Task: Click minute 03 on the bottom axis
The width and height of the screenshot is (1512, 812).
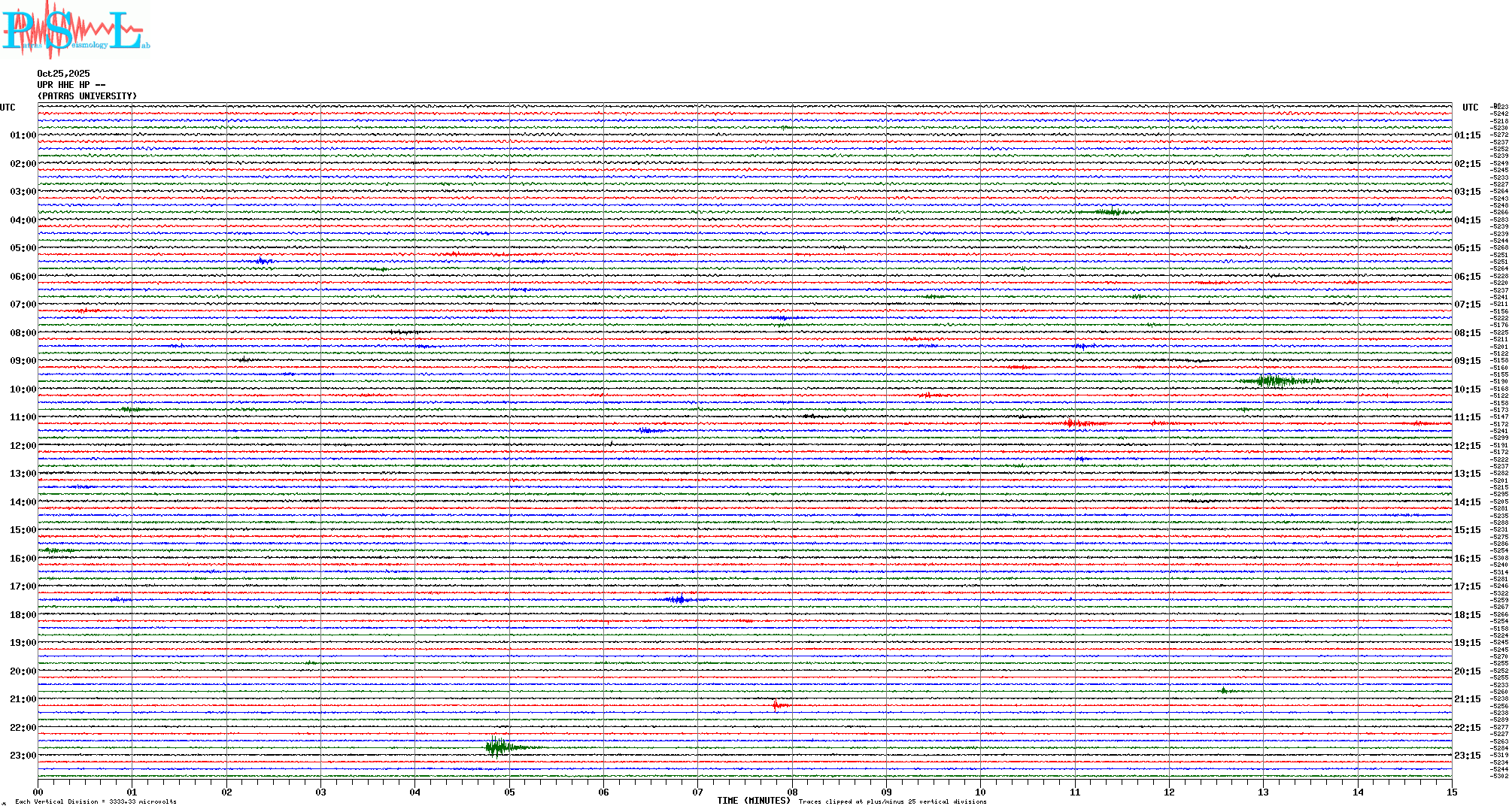Action: coord(321,792)
